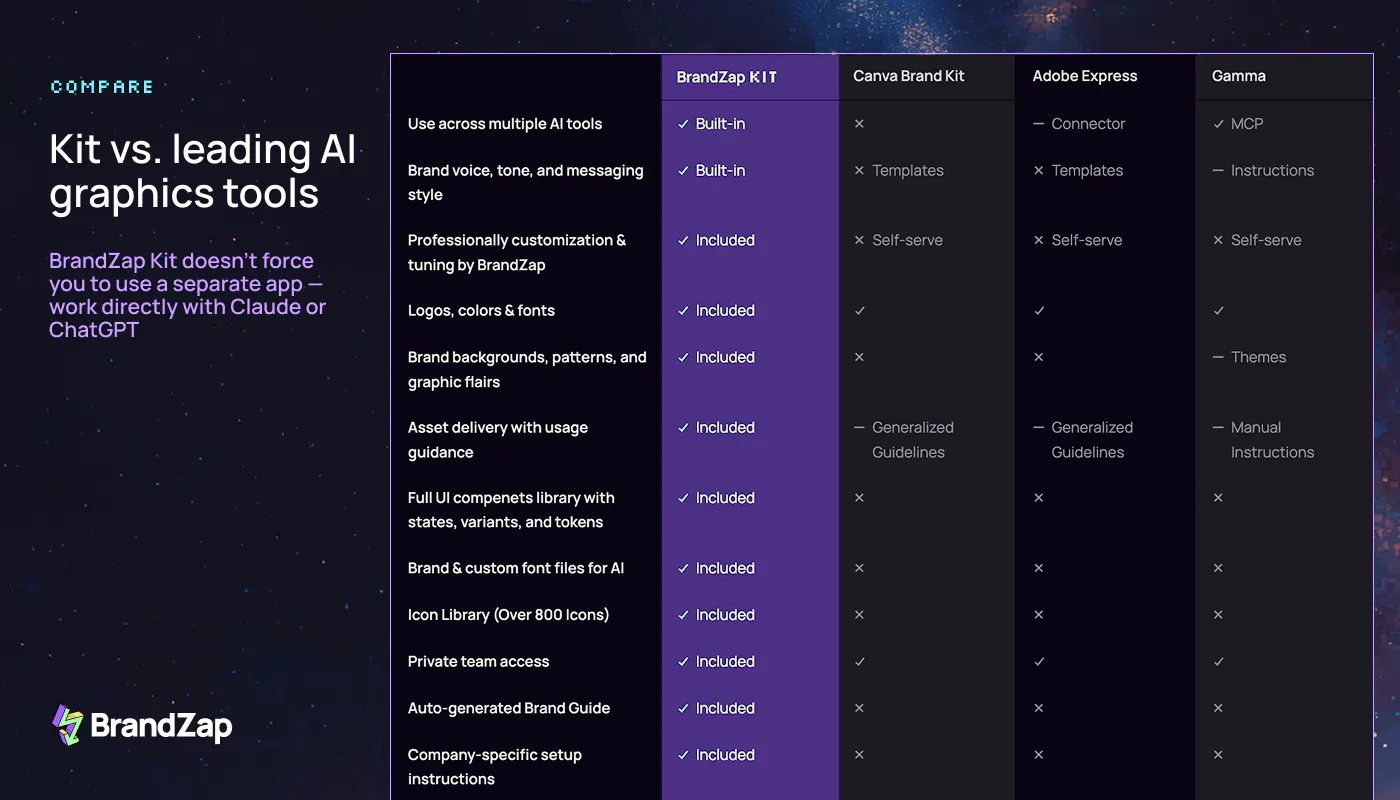Click the COMPARE label above the headline
This screenshot has width=1400, height=800.
tap(102, 87)
